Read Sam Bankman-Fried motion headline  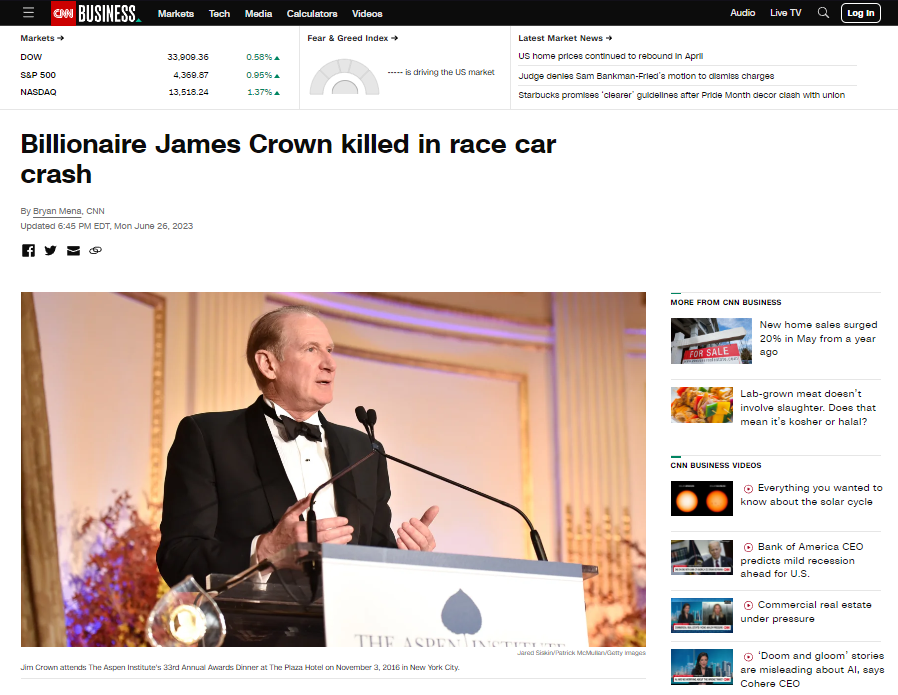tap(646, 76)
